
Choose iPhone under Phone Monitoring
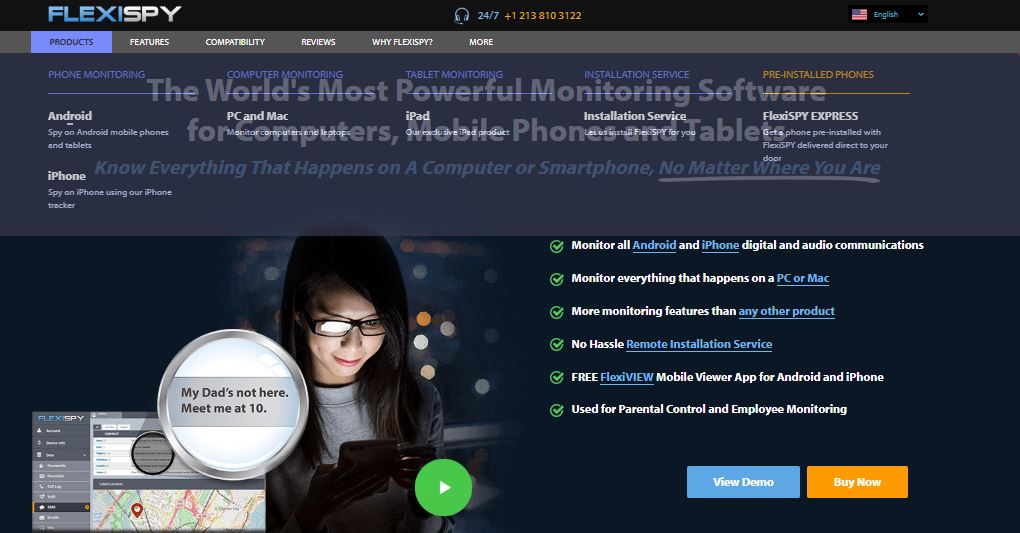(x=66, y=176)
